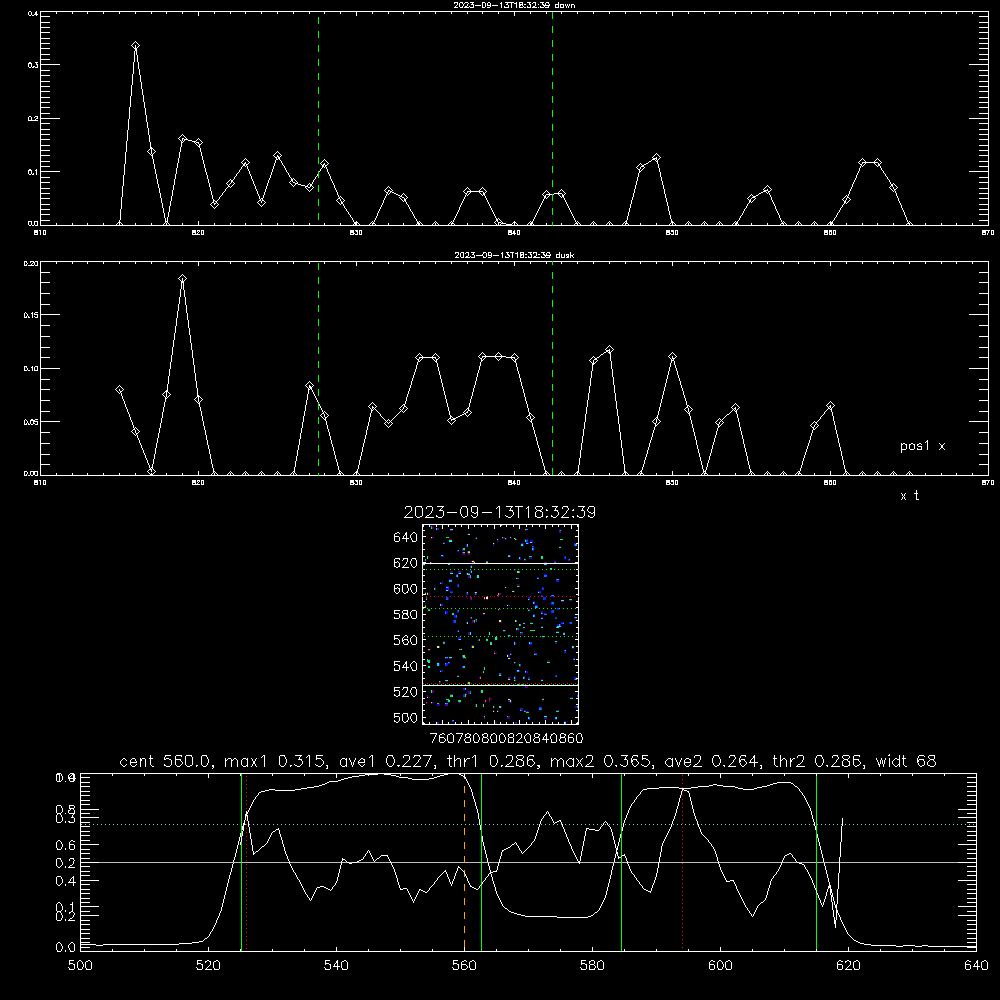The width and height of the screenshot is (1000, 1000).
Task: Click the red dotted horizontal line in the image
Action: [x=500, y=596]
